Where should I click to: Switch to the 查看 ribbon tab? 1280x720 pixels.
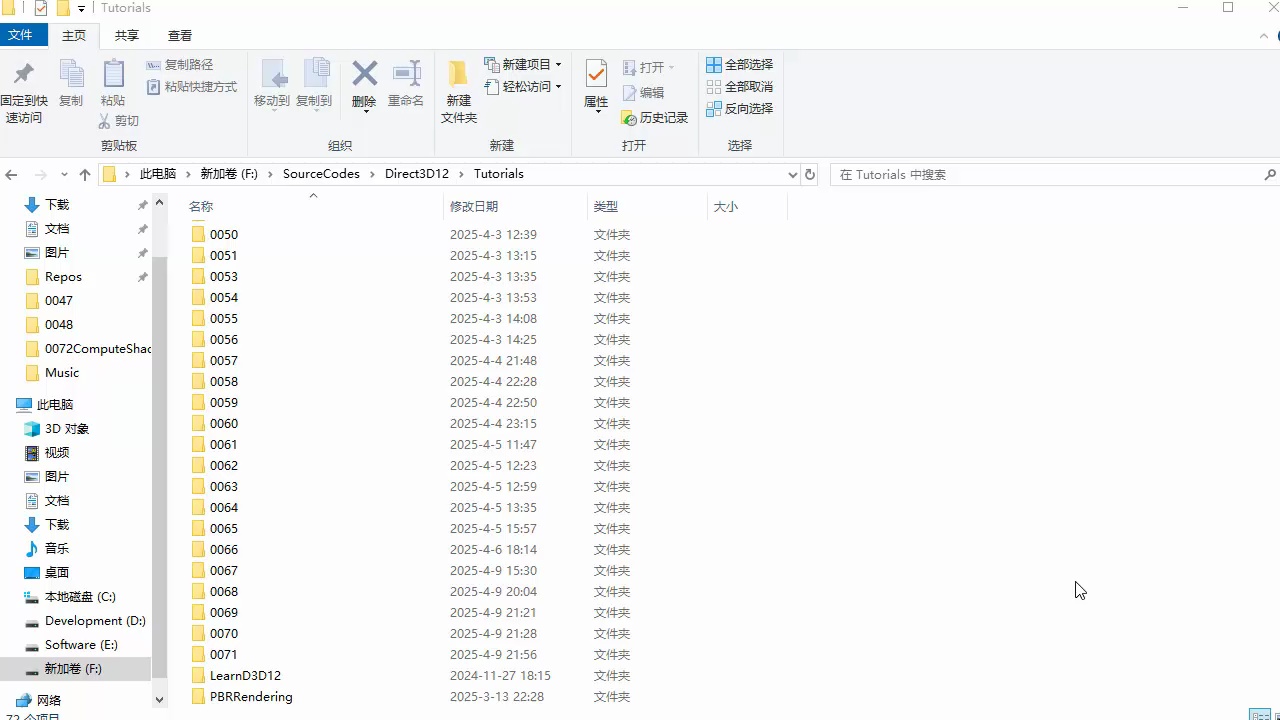coord(179,35)
